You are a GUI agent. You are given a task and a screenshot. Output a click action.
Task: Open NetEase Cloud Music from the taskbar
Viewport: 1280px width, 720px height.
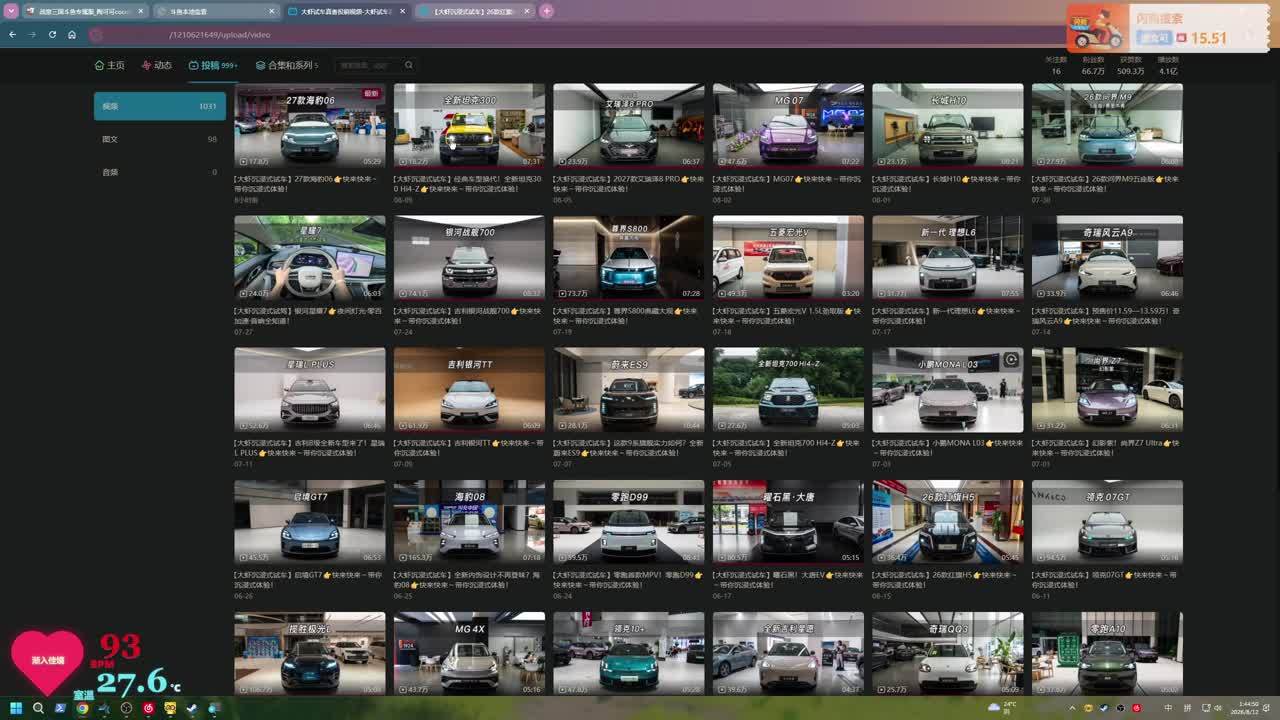point(148,708)
